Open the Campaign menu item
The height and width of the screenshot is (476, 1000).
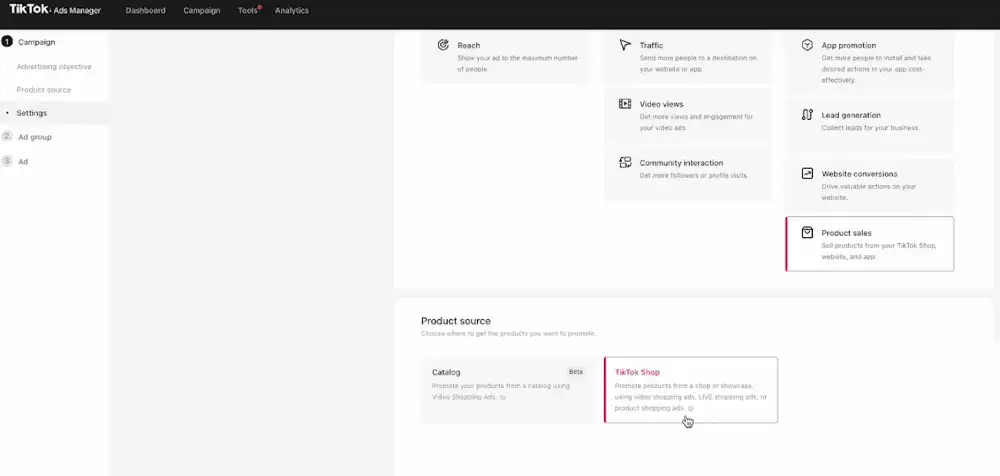(x=202, y=11)
